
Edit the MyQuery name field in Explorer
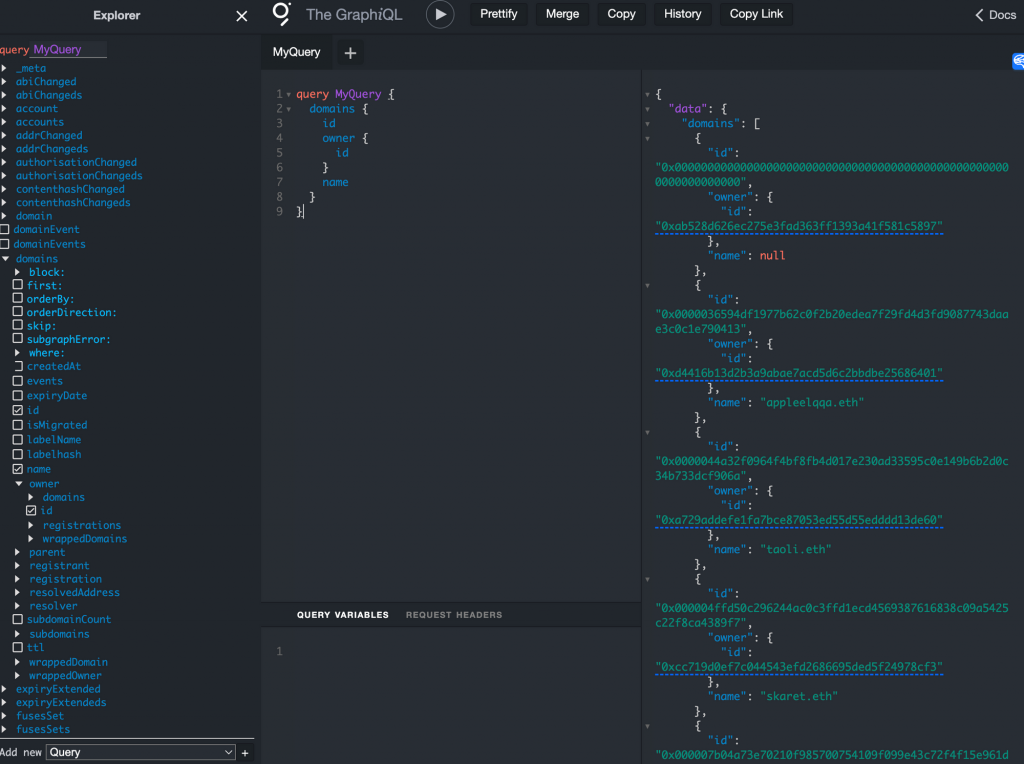coord(70,50)
